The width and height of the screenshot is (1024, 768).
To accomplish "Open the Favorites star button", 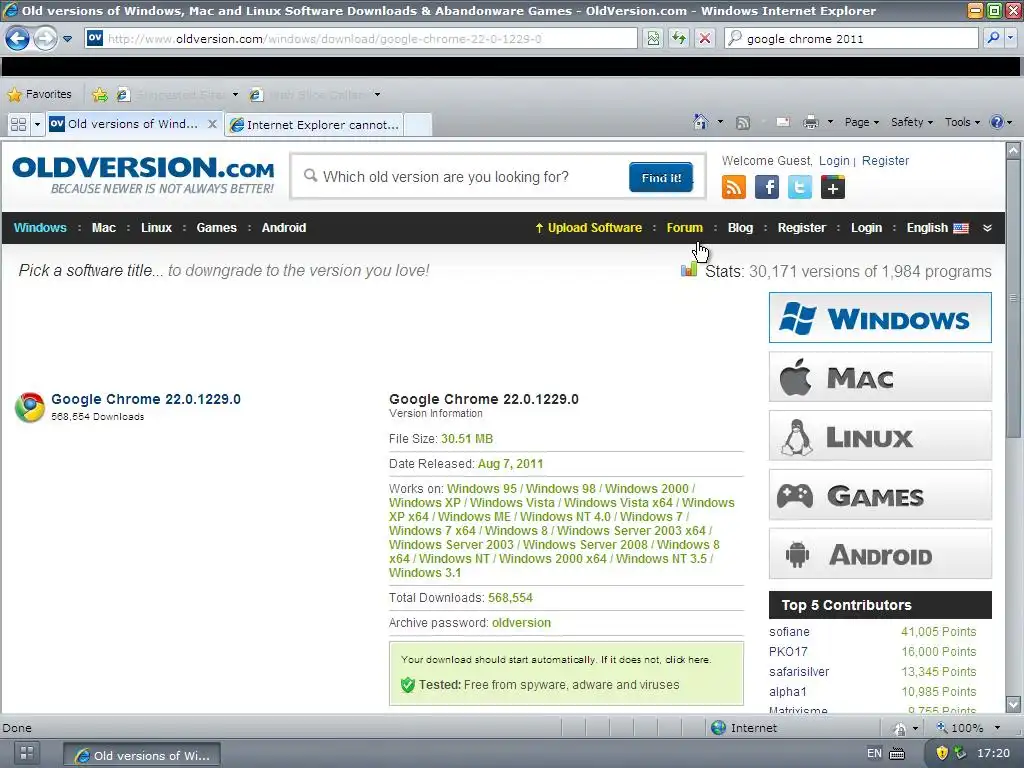I will click(x=39, y=94).
